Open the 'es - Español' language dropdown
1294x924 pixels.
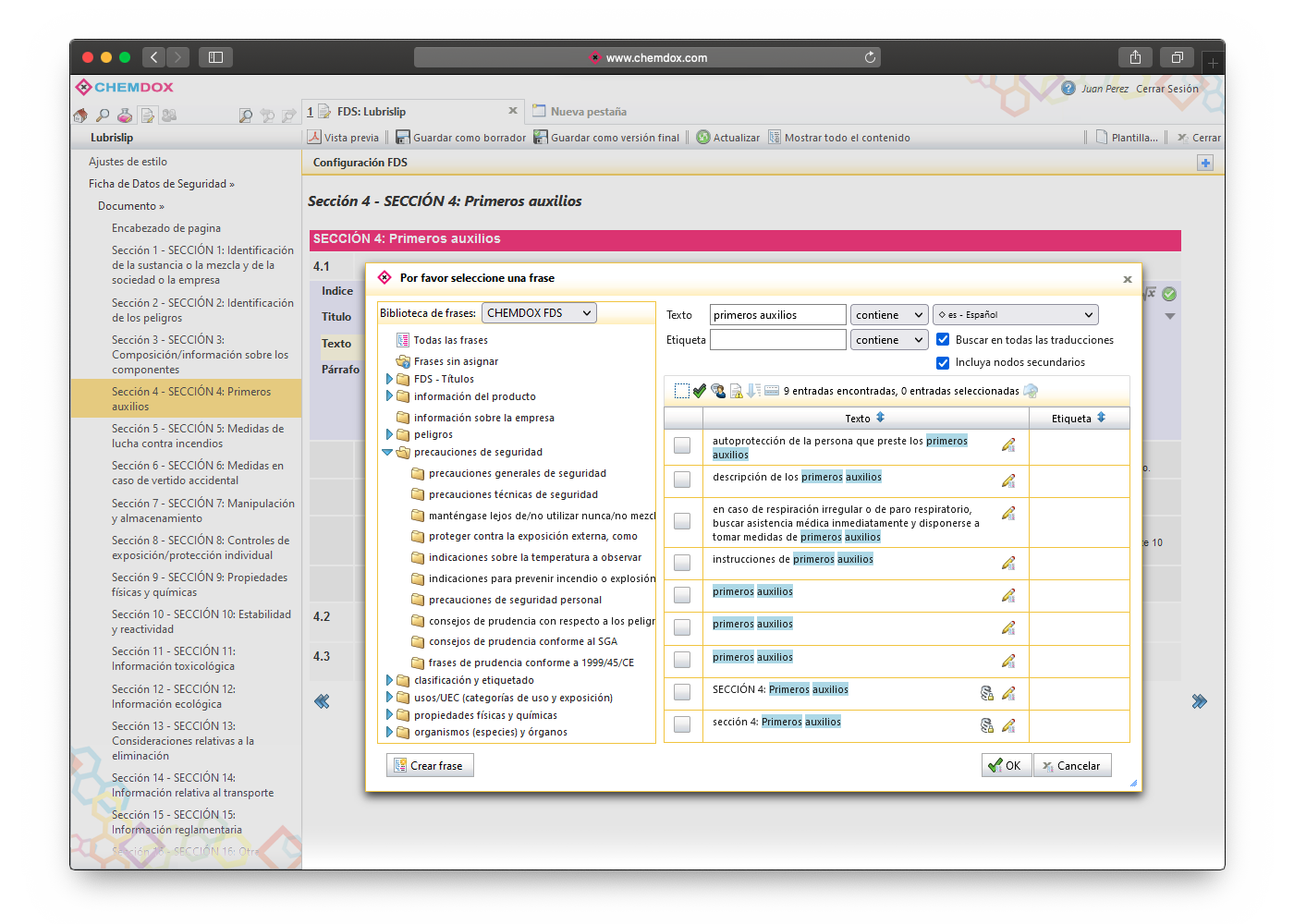(x=1015, y=315)
